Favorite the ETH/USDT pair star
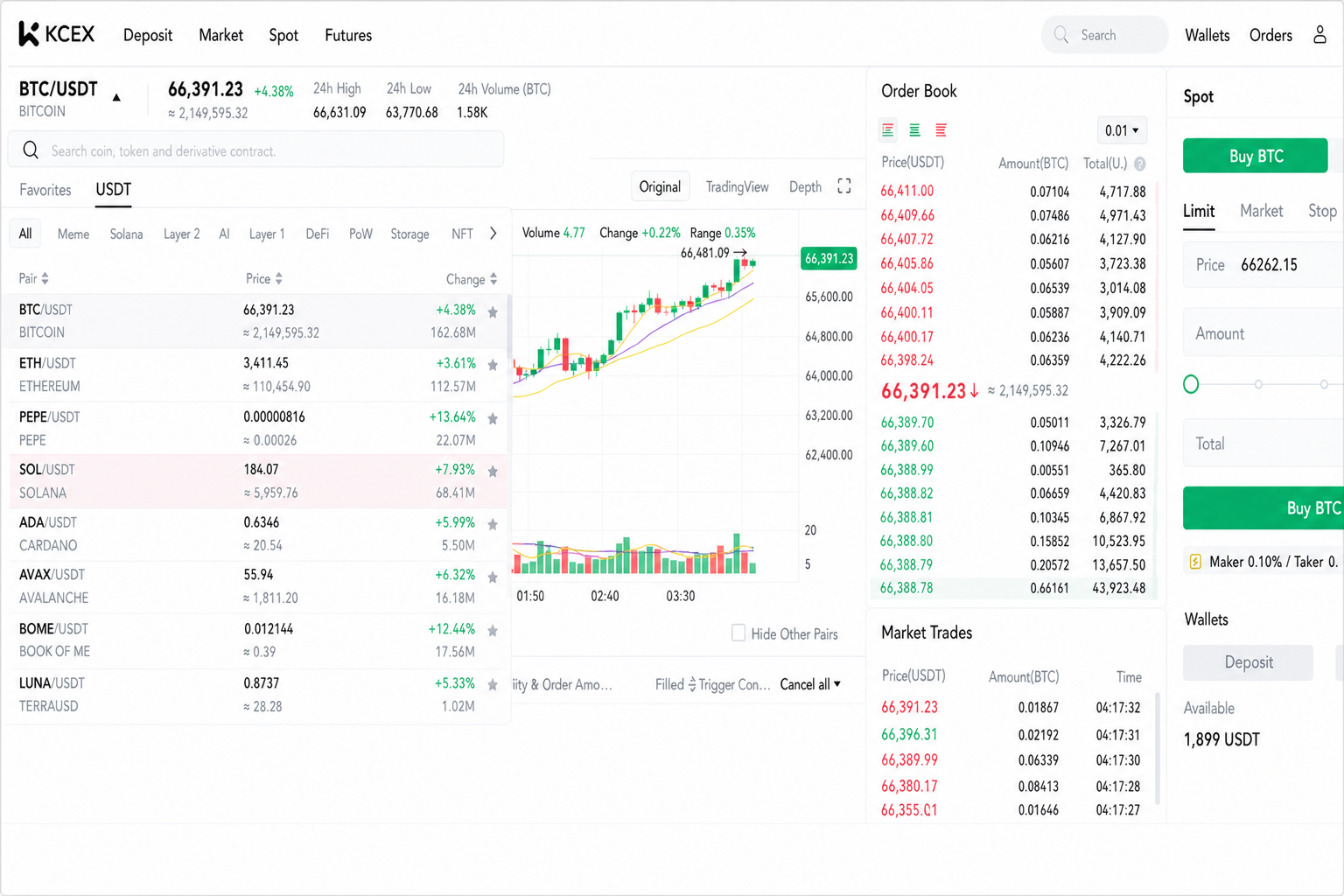 pyautogui.click(x=493, y=365)
